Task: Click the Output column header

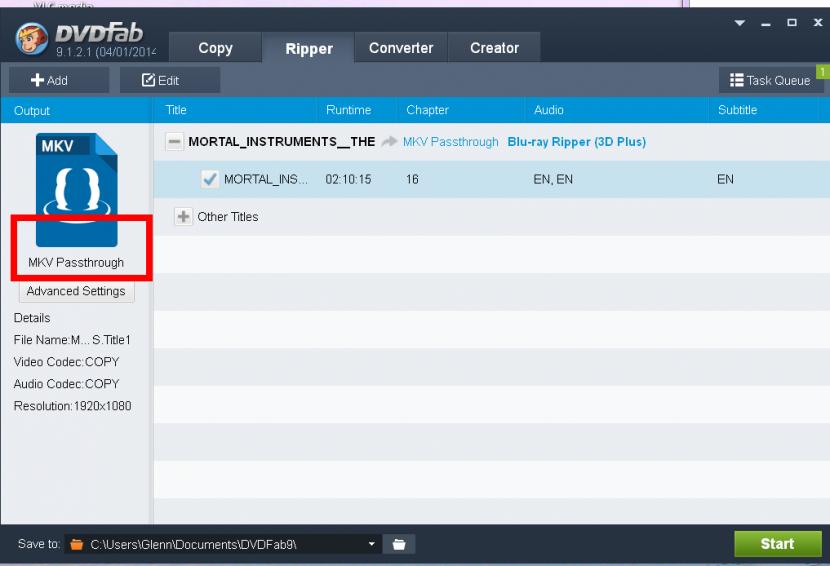Action: (32, 111)
